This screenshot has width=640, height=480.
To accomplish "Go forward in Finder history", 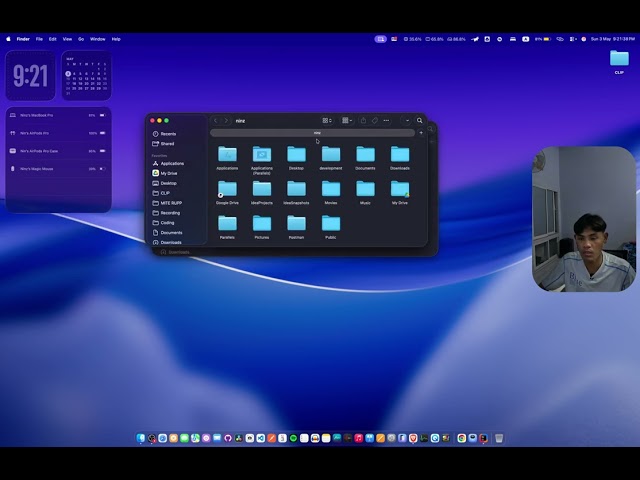I will [x=226, y=120].
